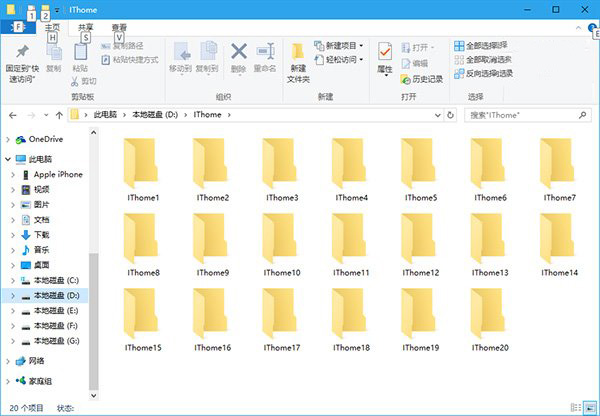
Task: Click navigation pane scroll down arrow
Action: 94,395
